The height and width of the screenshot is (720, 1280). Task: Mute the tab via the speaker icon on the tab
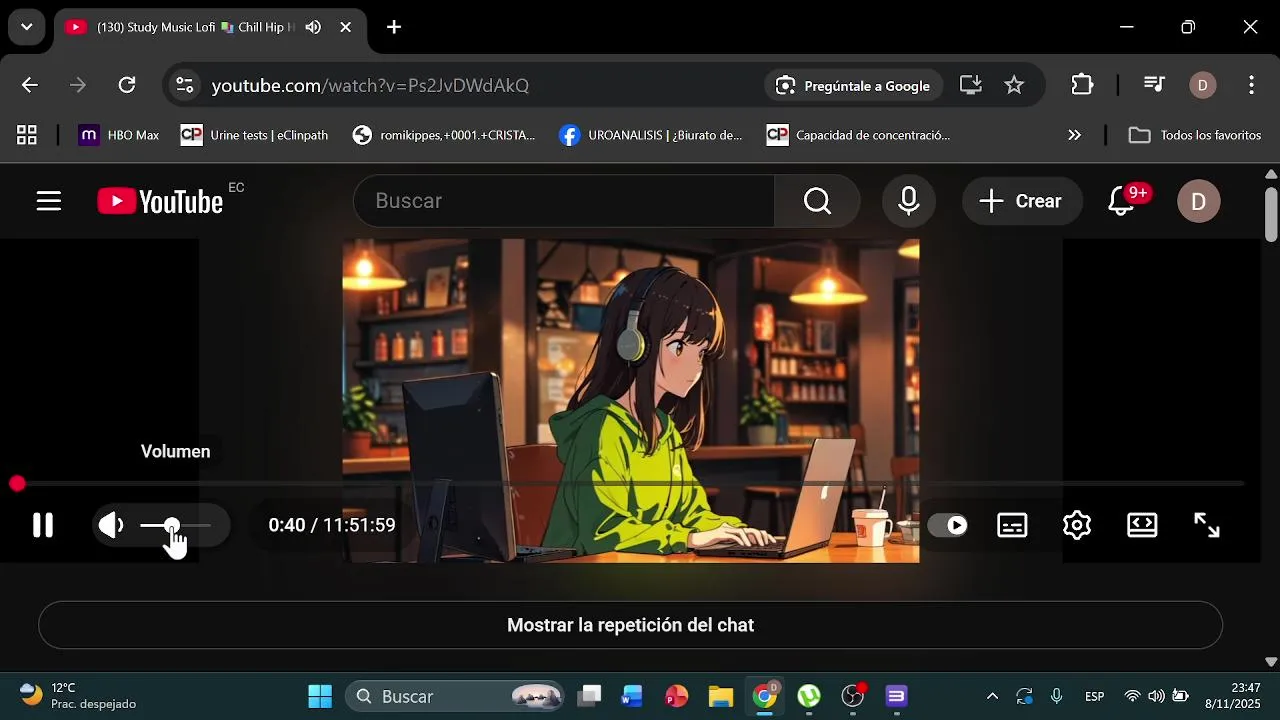pyautogui.click(x=313, y=27)
